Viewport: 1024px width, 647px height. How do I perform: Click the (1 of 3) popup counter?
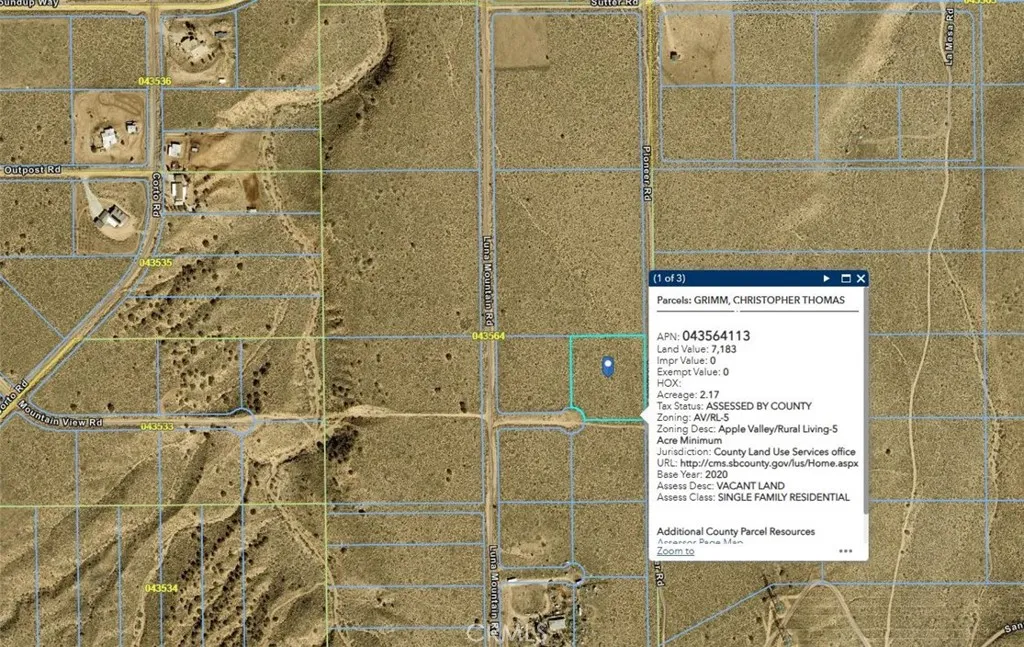click(x=669, y=279)
